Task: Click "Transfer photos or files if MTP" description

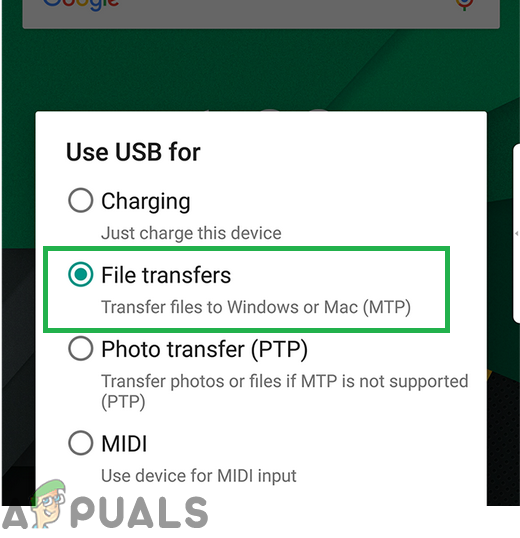Action: (285, 391)
